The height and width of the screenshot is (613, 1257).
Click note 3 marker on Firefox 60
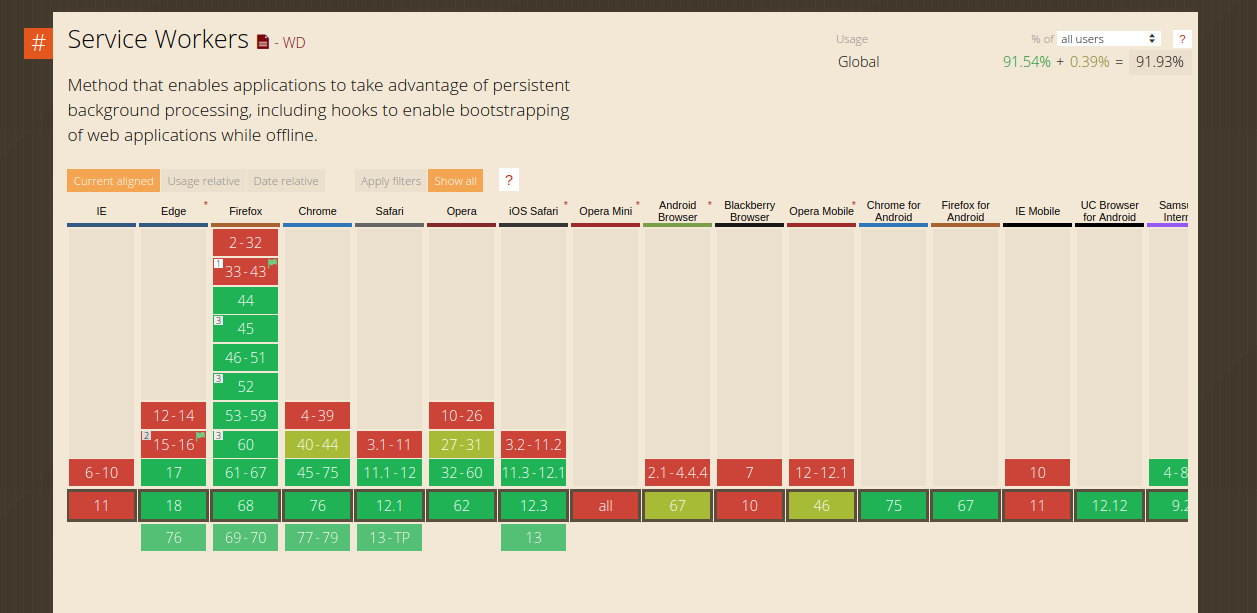pos(218,436)
